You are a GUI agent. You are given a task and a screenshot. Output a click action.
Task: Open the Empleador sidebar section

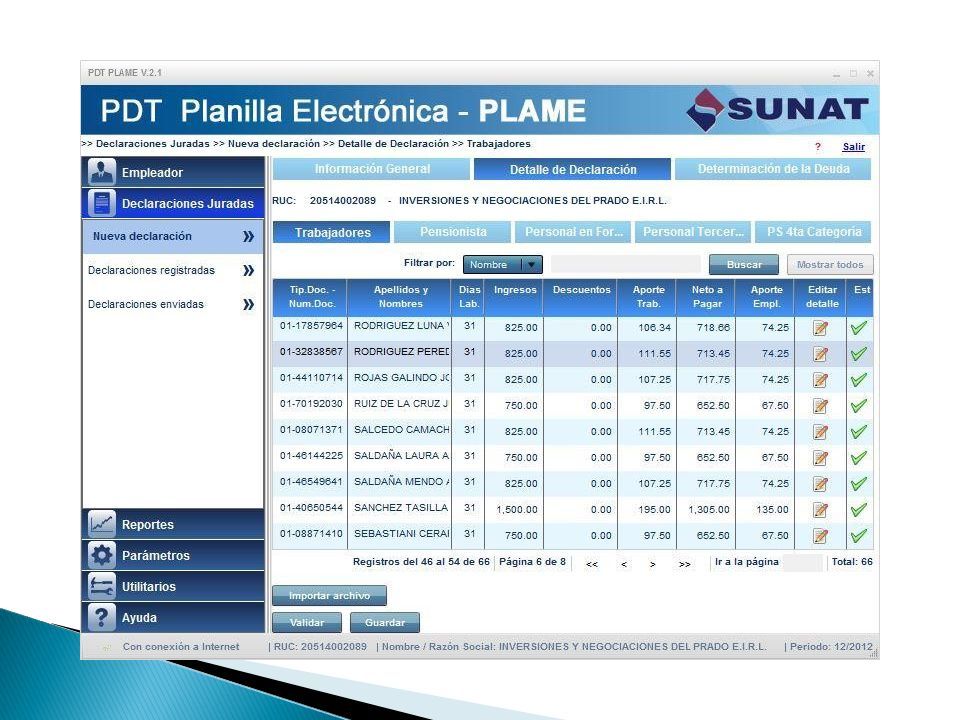[173, 172]
